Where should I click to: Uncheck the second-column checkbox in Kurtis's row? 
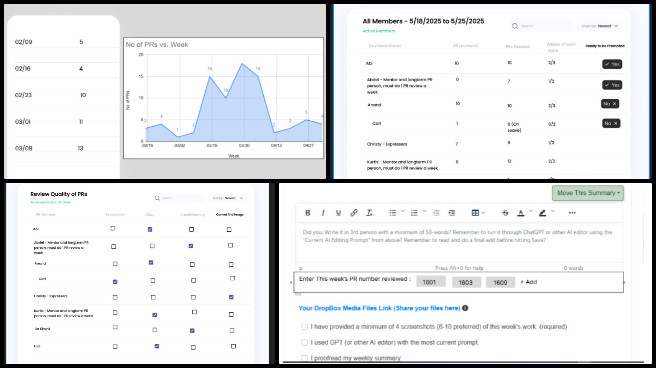[154, 314]
